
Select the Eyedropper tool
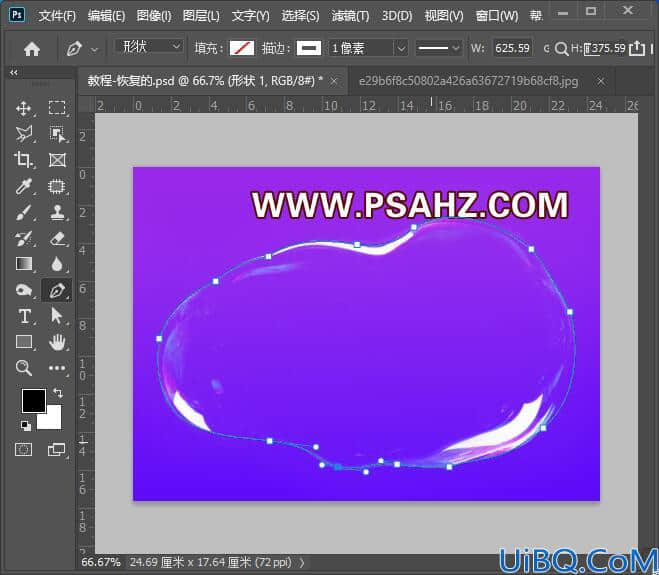point(24,186)
